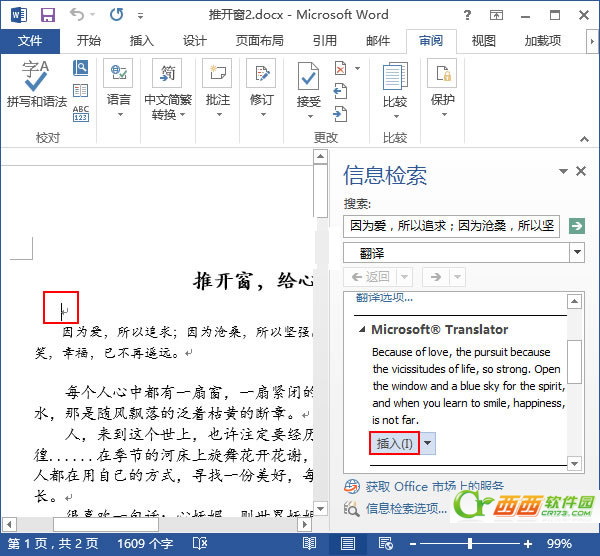Collapse the Microsoft Translator section triangle
The height and width of the screenshot is (556, 600).
362,329
